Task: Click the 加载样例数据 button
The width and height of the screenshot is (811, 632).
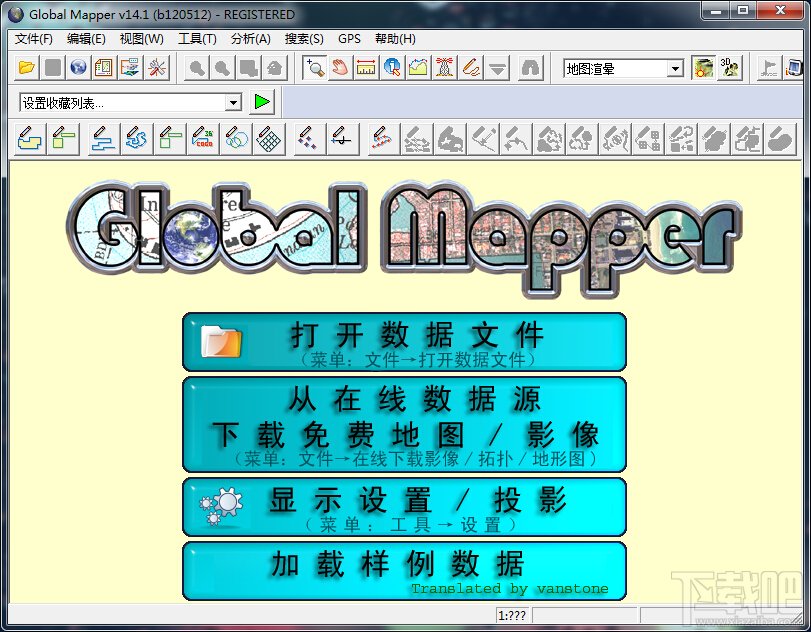Action: coord(404,570)
